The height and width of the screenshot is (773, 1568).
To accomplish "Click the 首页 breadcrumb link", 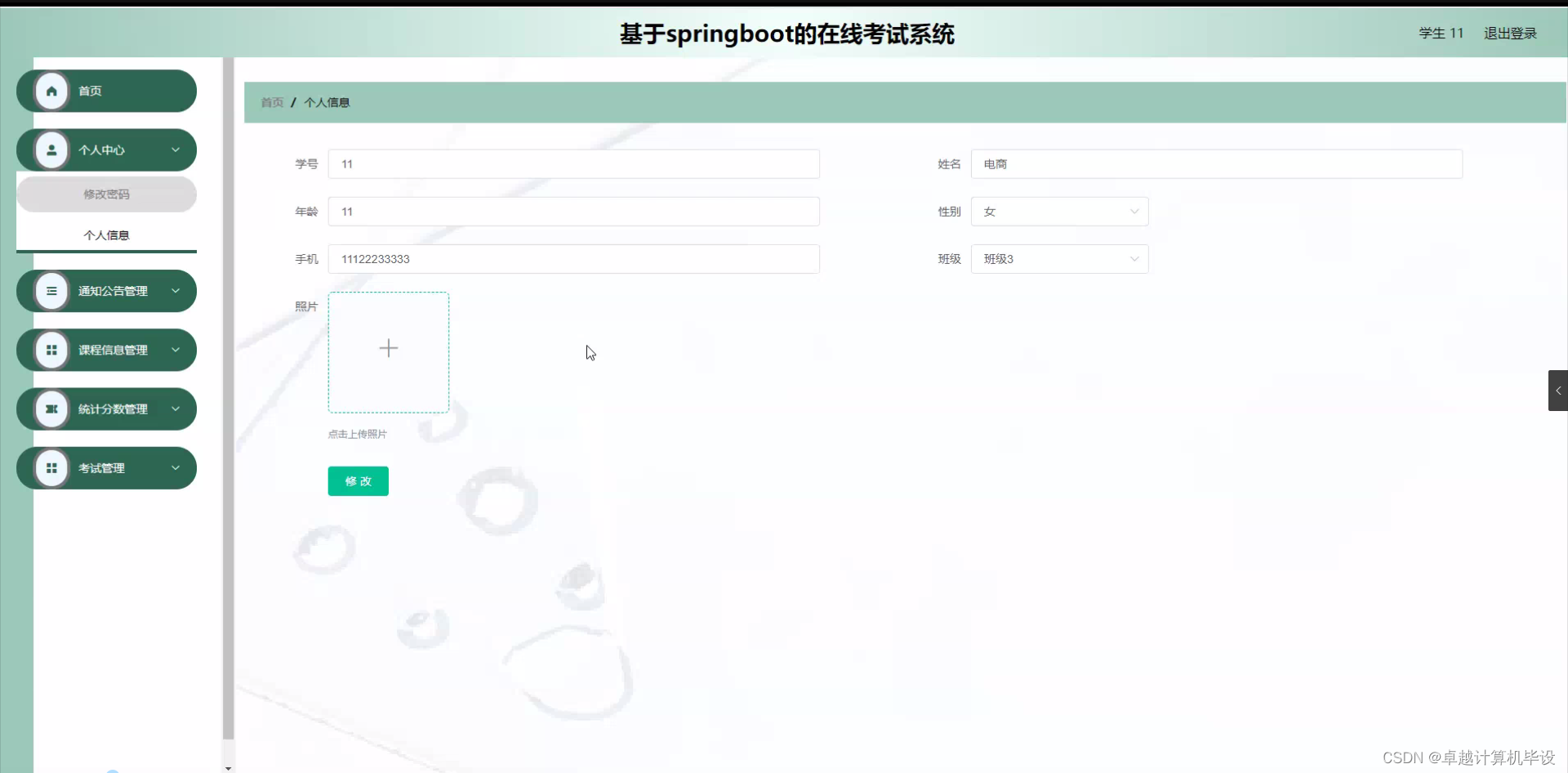I will click(272, 102).
